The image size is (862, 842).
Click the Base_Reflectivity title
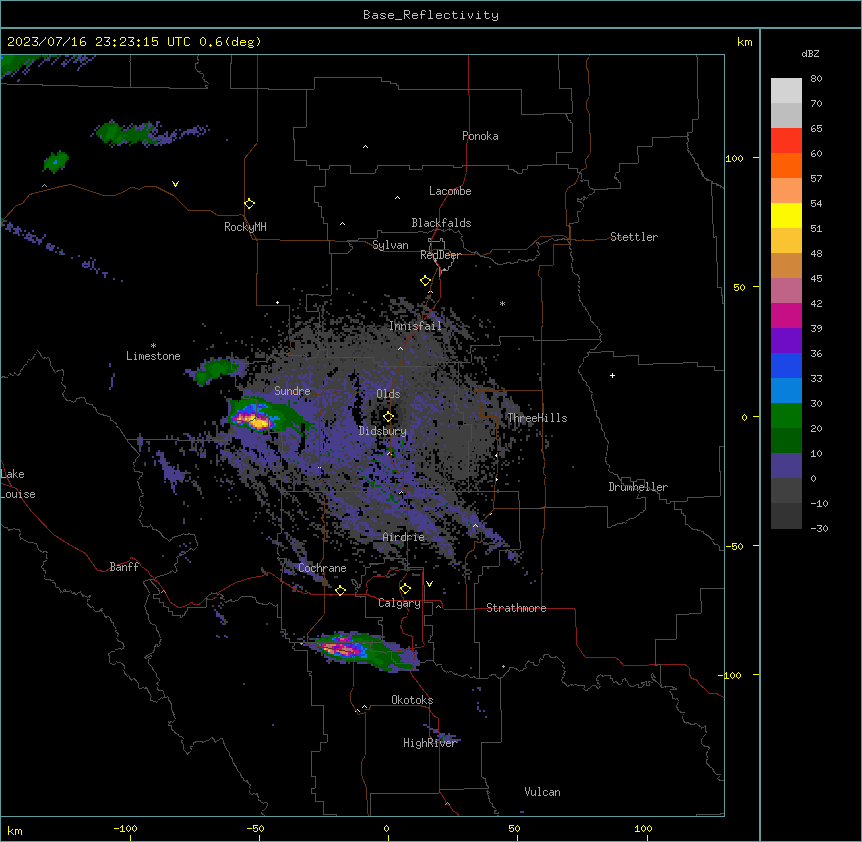point(431,15)
